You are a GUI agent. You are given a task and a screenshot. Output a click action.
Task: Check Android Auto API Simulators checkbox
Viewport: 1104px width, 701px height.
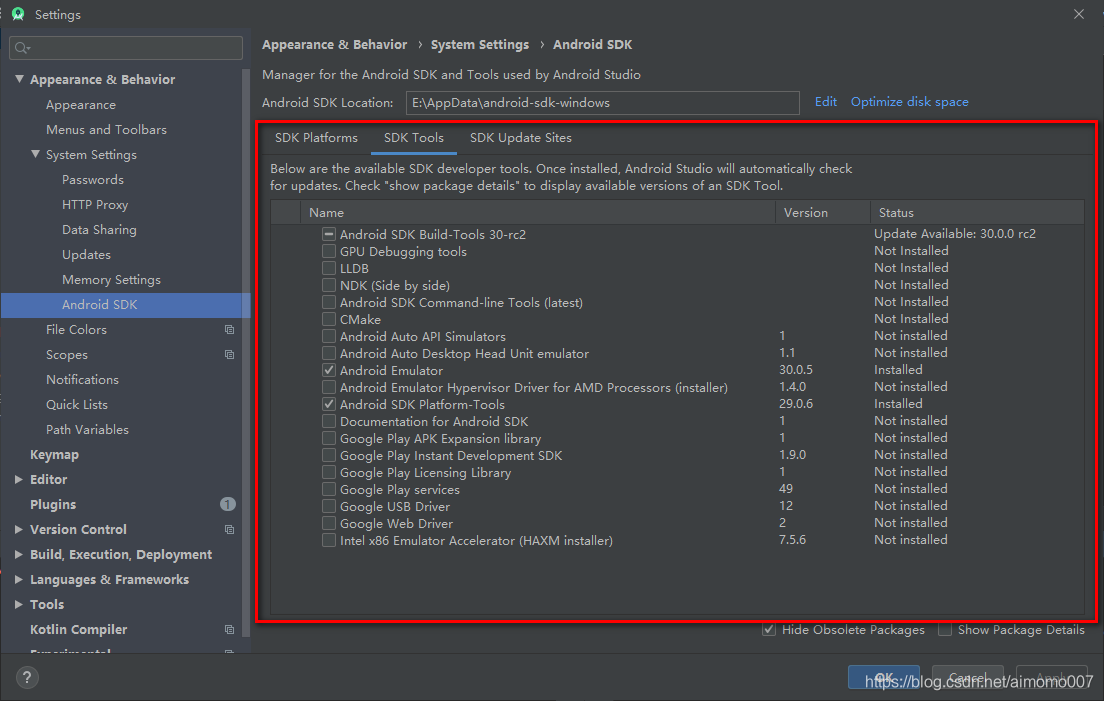pos(329,336)
